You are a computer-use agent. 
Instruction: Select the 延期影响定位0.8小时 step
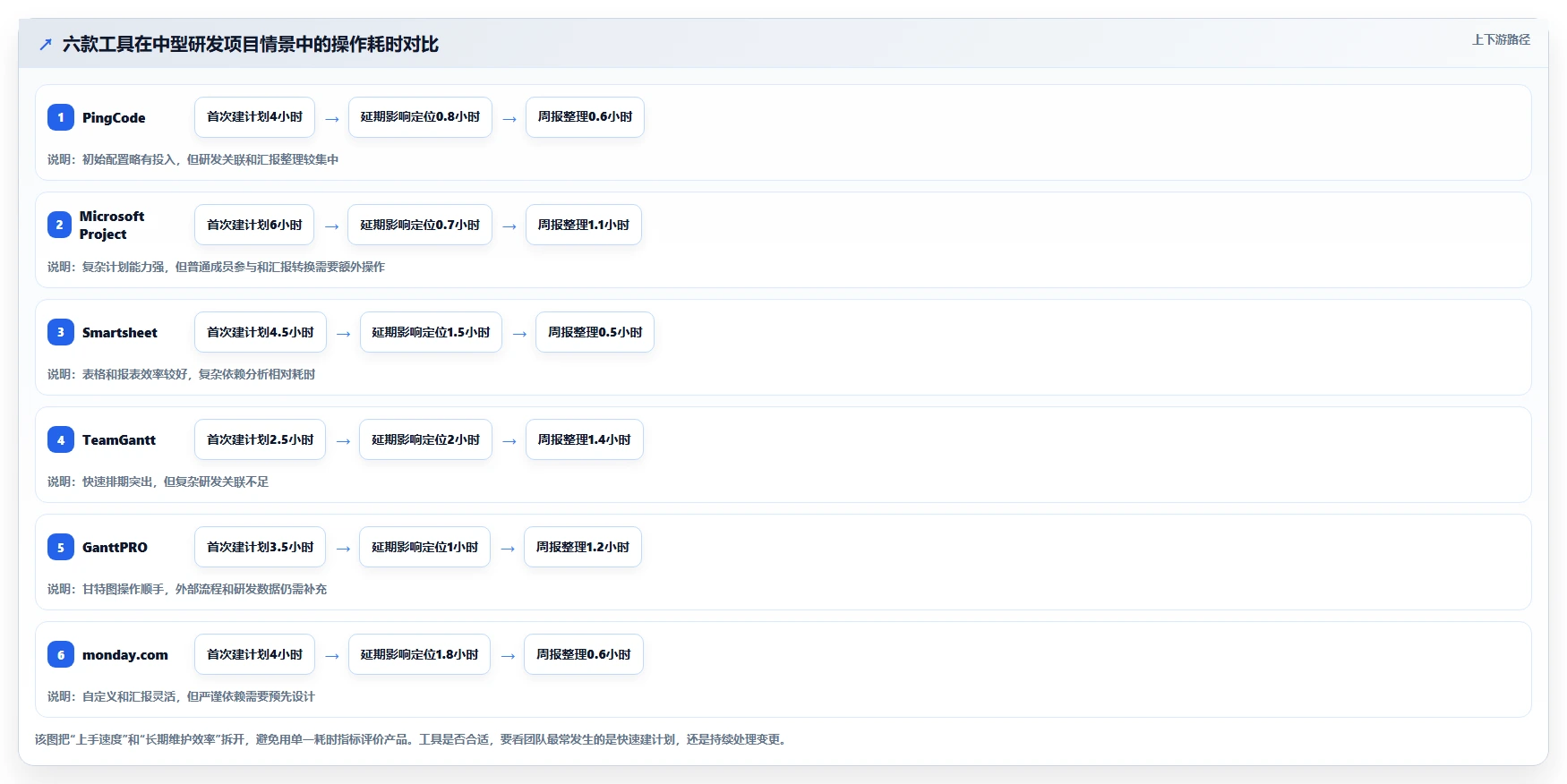(x=420, y=117)
